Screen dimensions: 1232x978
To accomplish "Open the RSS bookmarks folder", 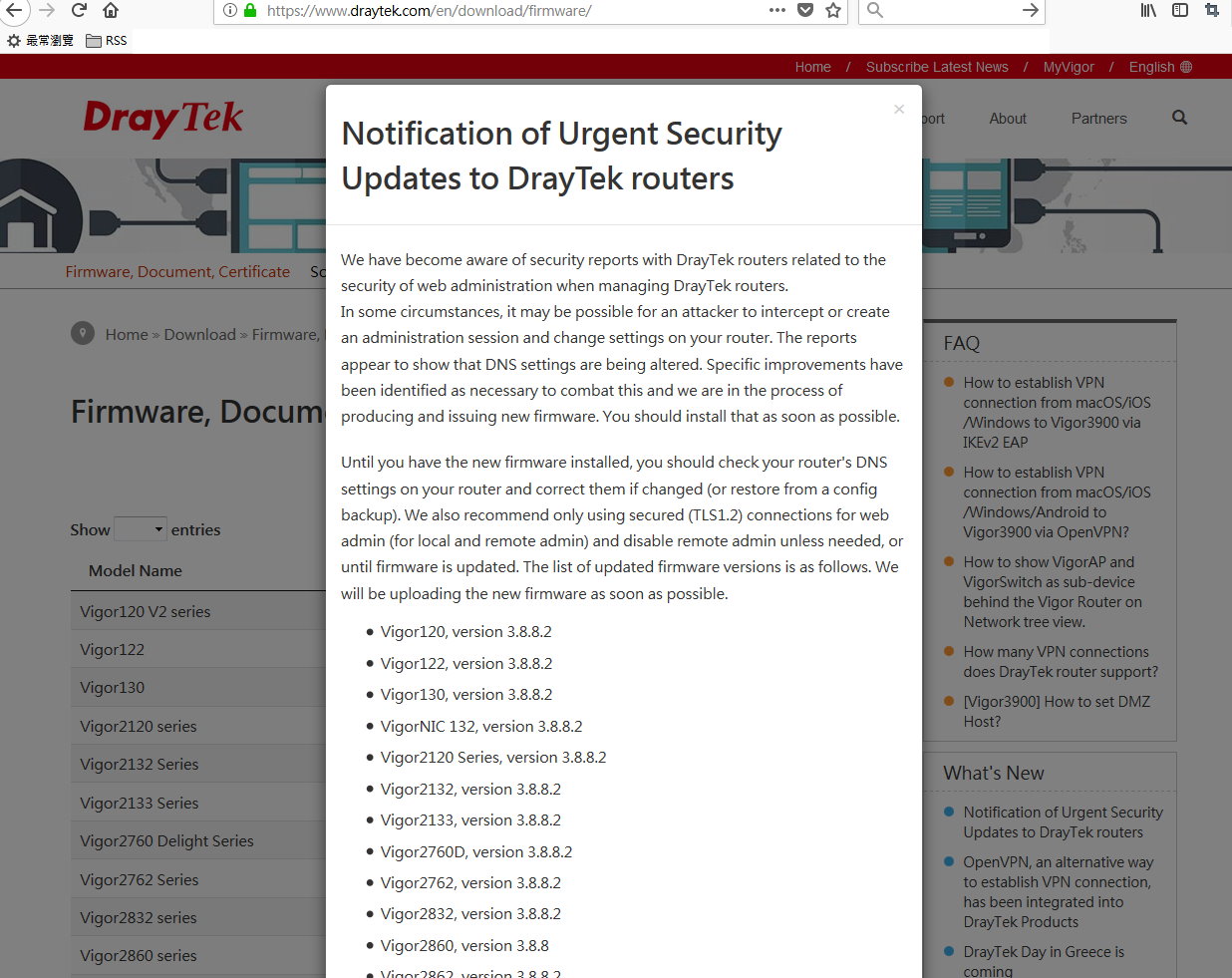I will click(x=107, y=41).
